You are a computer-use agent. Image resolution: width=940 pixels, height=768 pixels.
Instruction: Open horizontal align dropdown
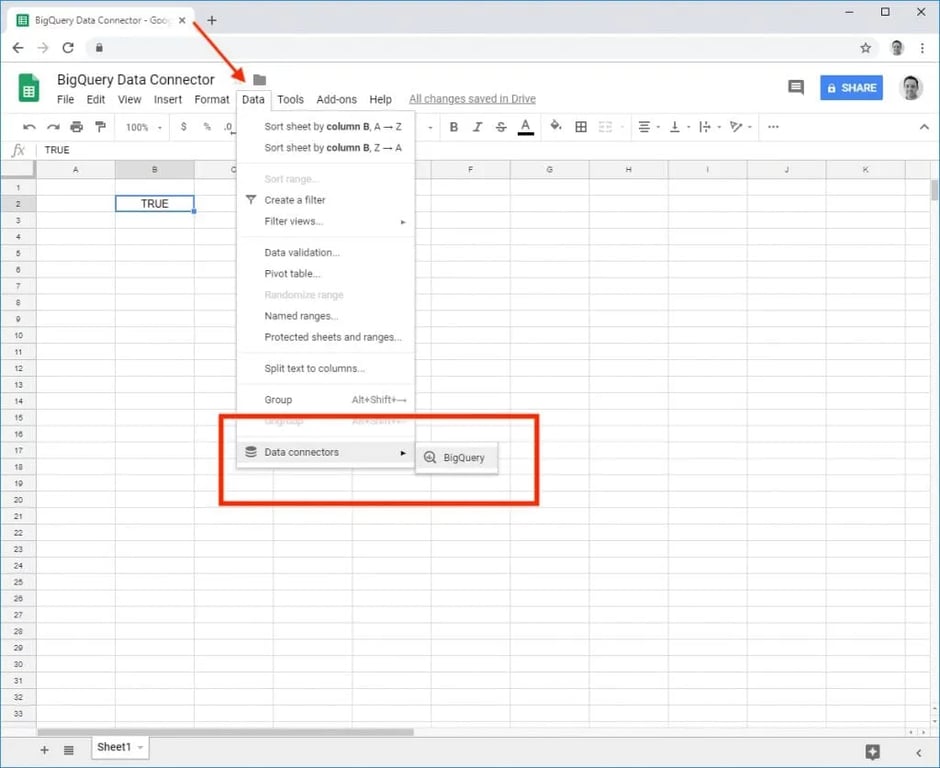coord(649,127)
